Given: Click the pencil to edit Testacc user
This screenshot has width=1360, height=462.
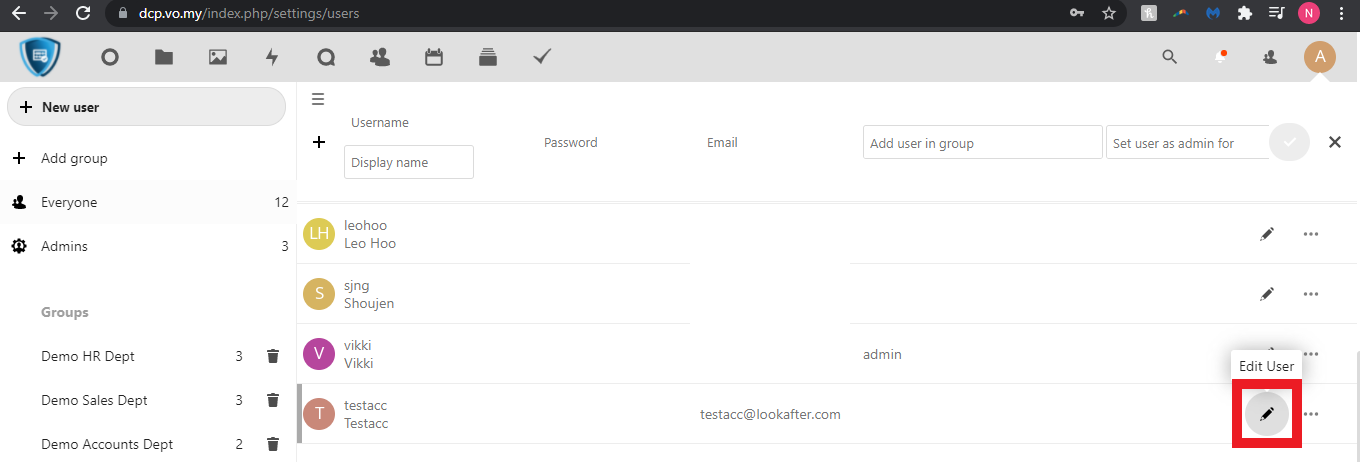Looking at the screenshot, I should coord(1266,414).
